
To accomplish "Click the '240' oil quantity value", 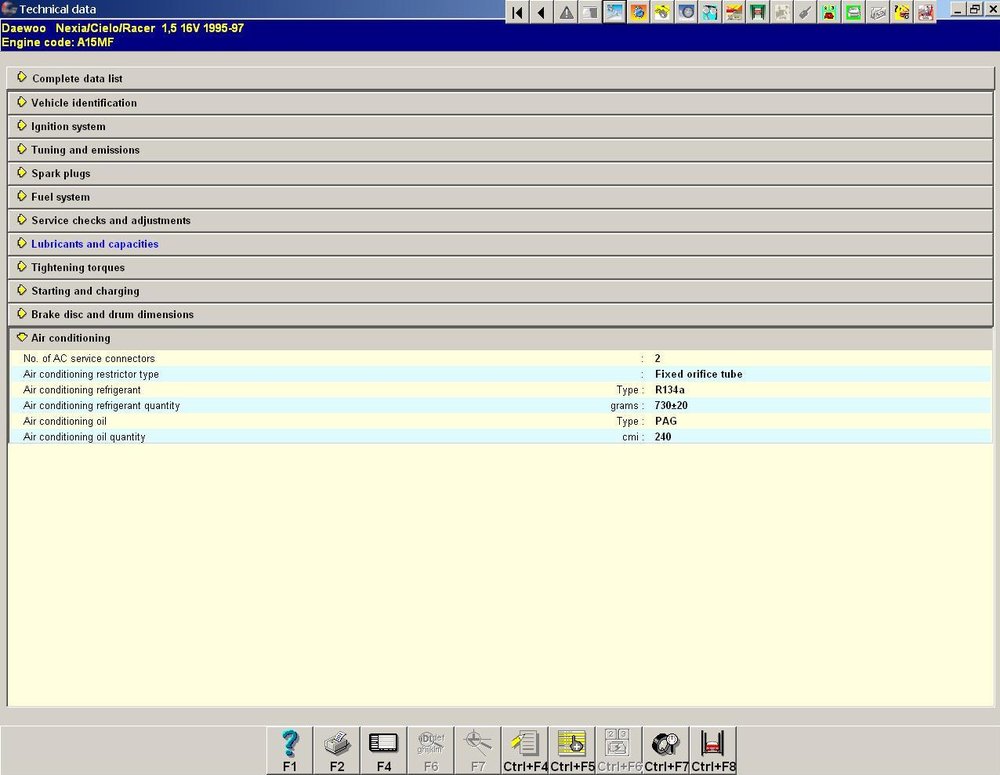I will coord(663,437).
